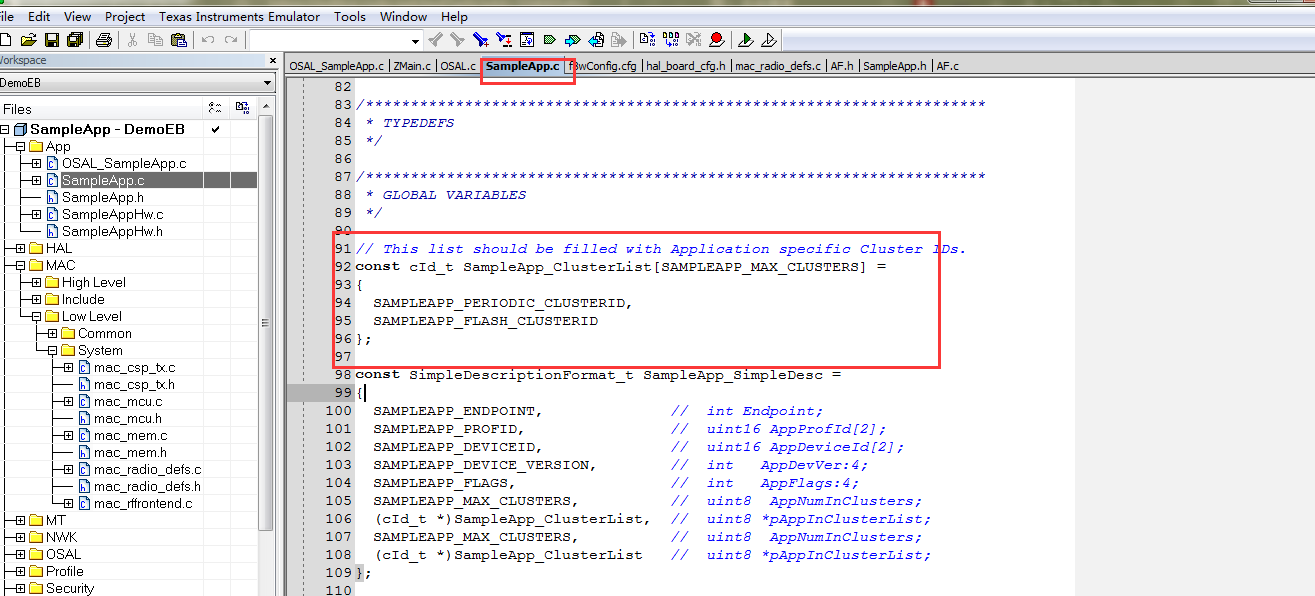1315x596 pixels.
Task: Collapse the System folder
Action: [x=52, y=350]
